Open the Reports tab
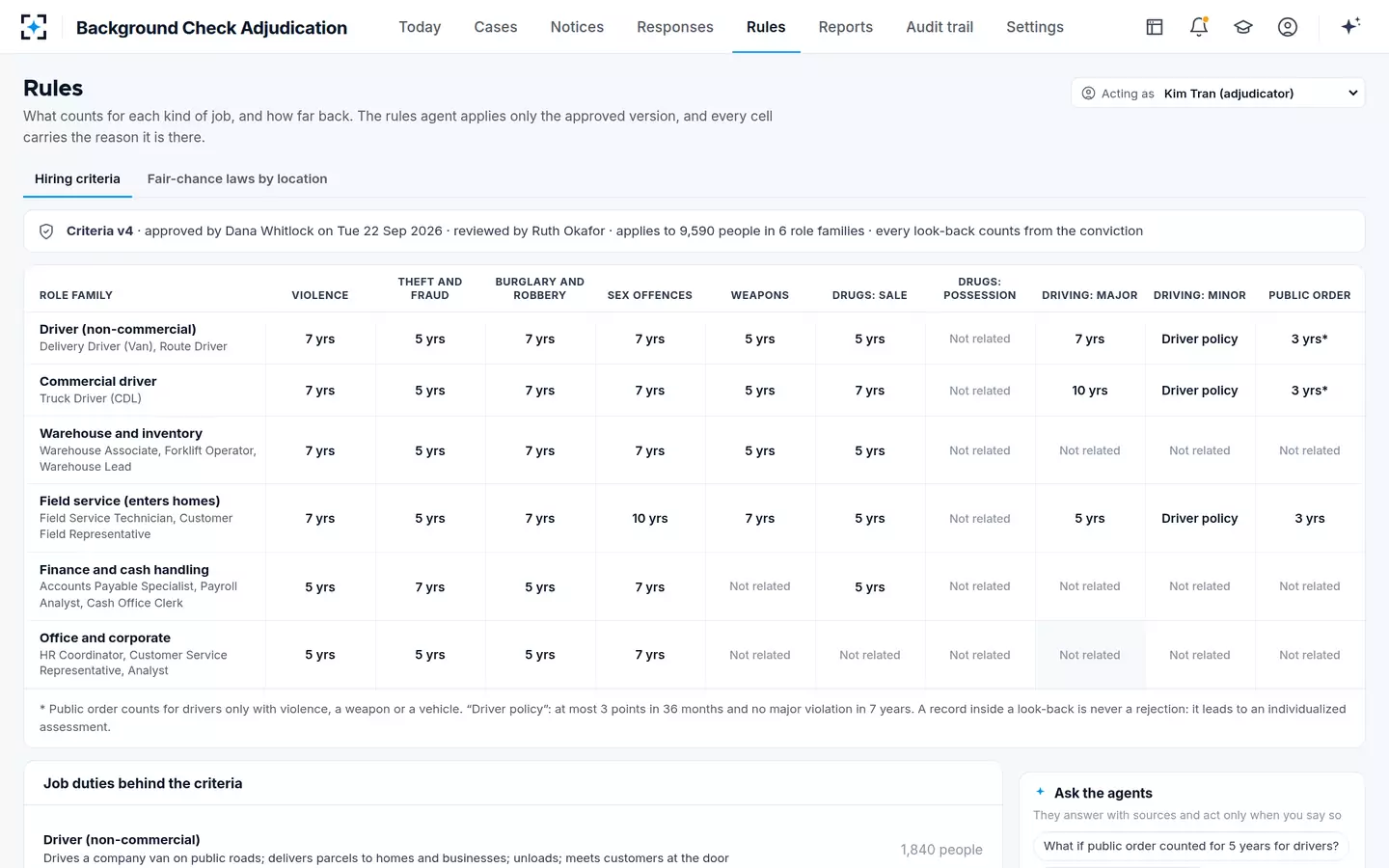Viewport: 1389px width, 868px height. 846,27
